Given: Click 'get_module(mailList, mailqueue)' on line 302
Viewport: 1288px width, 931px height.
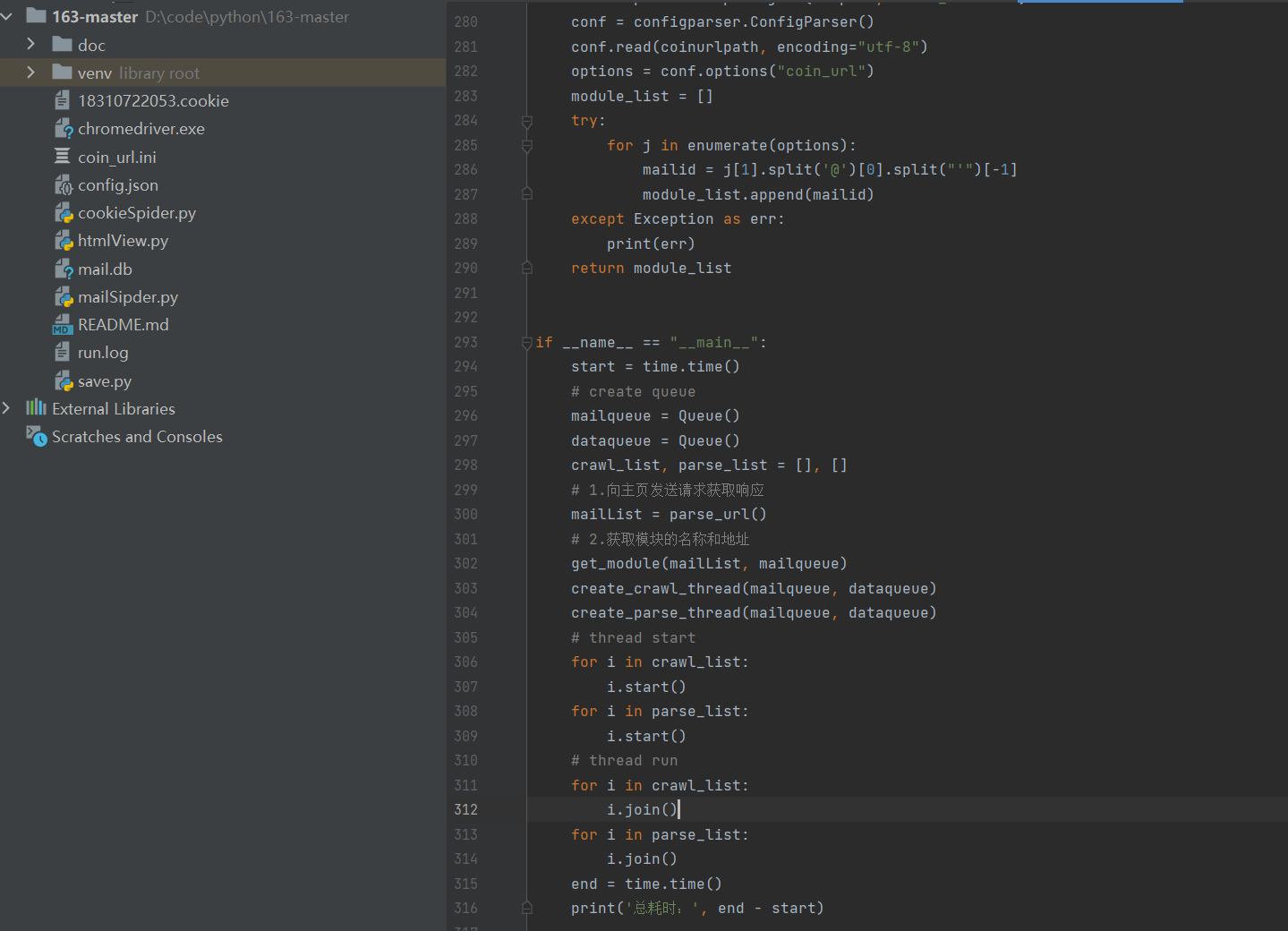Looking at the screenshot, I should (709, 564).
